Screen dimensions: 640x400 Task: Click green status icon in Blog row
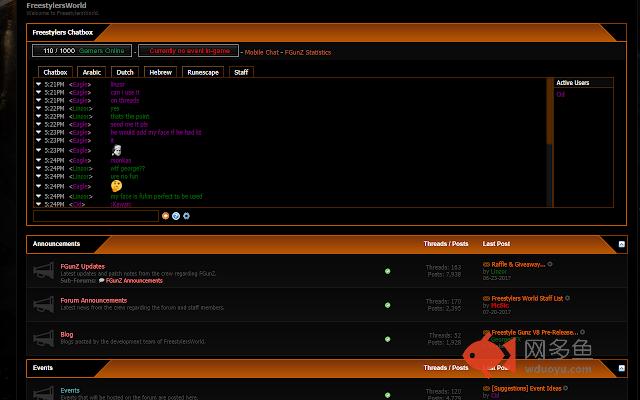pos(387,339)
